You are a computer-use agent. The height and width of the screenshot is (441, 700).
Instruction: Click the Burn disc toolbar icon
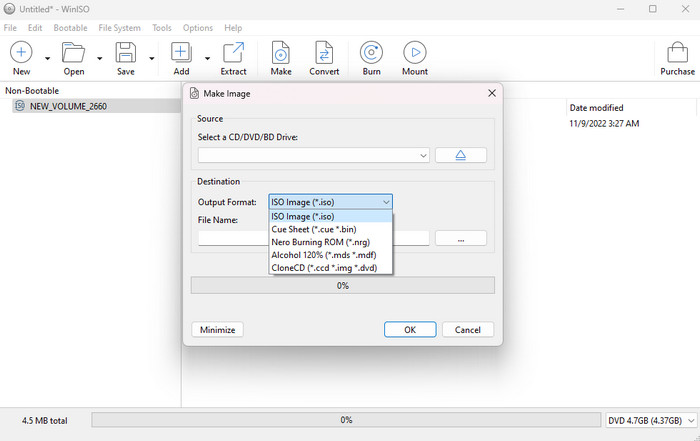click(x=371, y=52)
